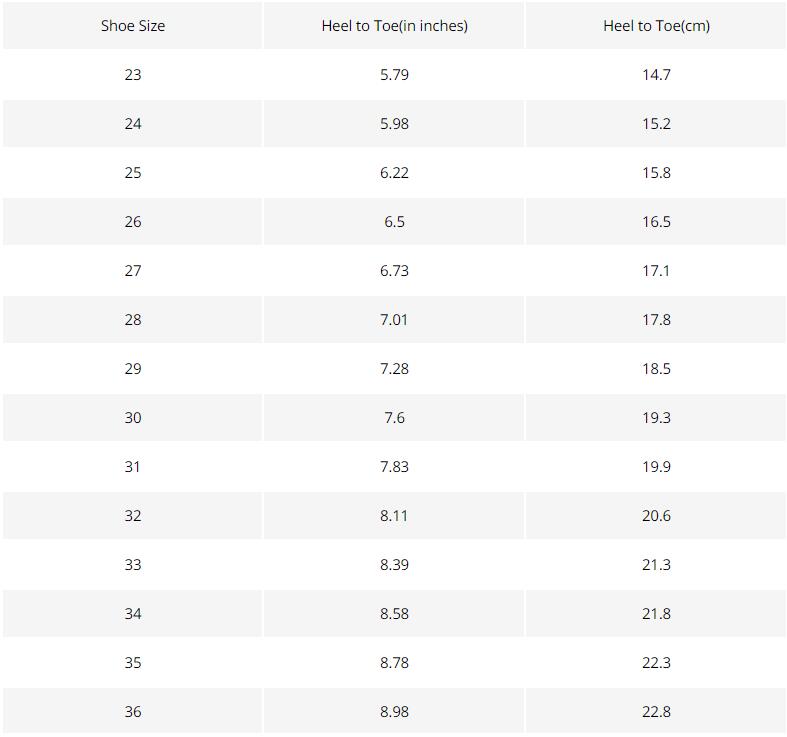787x737 pixels.
Task: Click shoe size 29 in the table
Action: [133, 369]
